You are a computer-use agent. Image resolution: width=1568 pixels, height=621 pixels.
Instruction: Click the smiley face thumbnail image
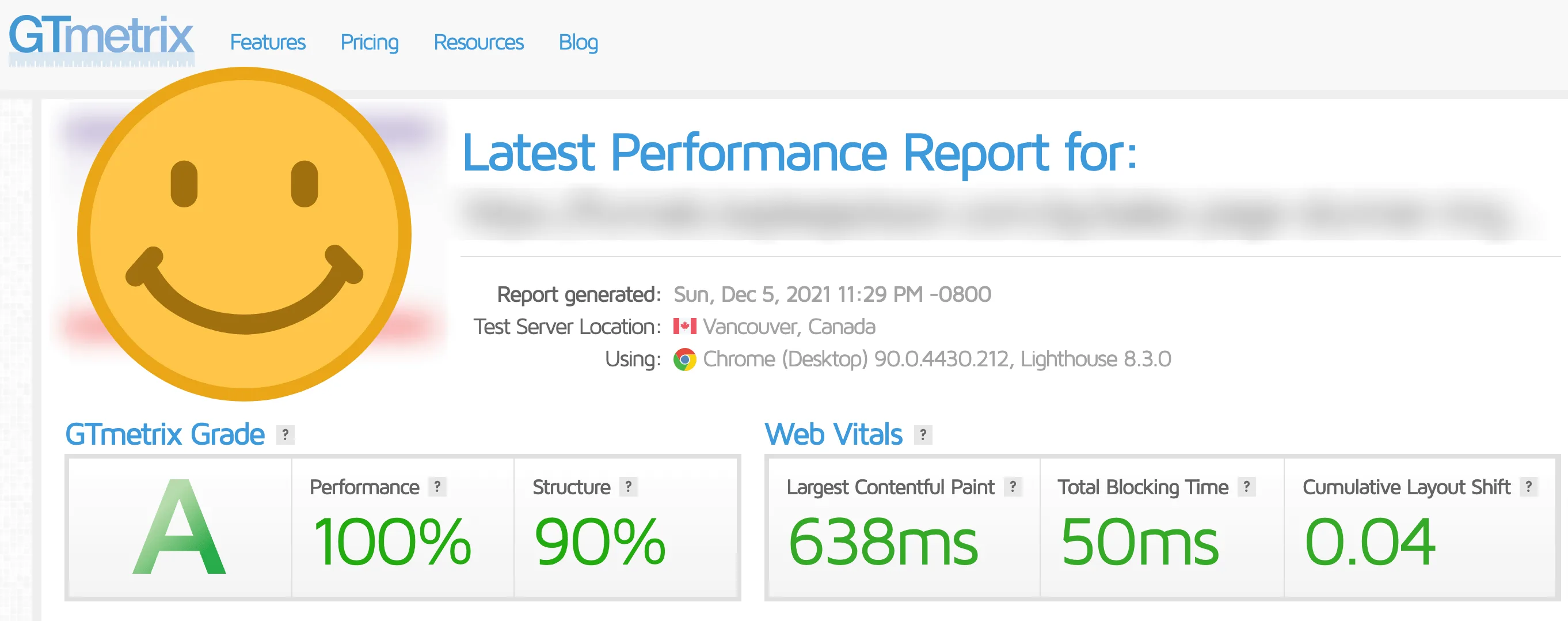244,234
